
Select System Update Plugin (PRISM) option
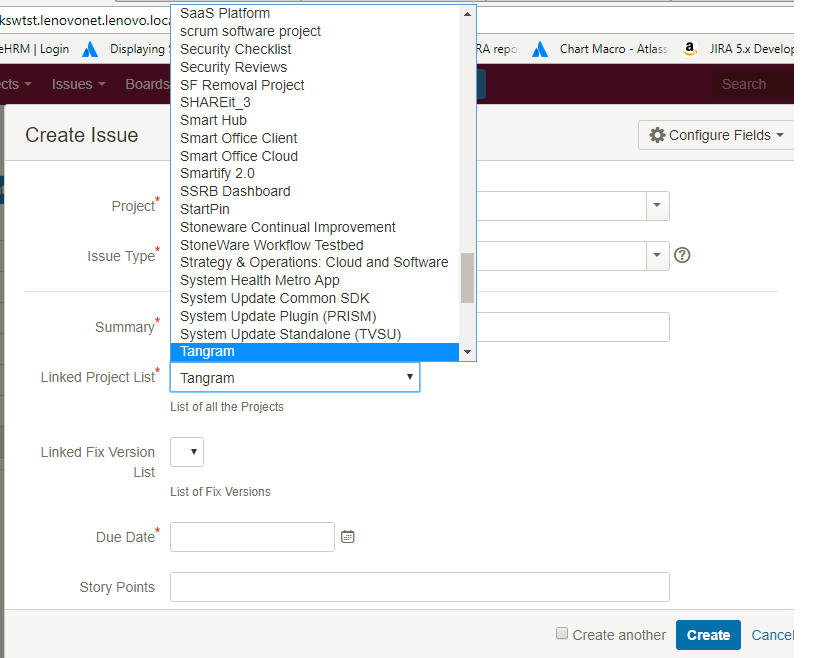[x=315, y=316]
